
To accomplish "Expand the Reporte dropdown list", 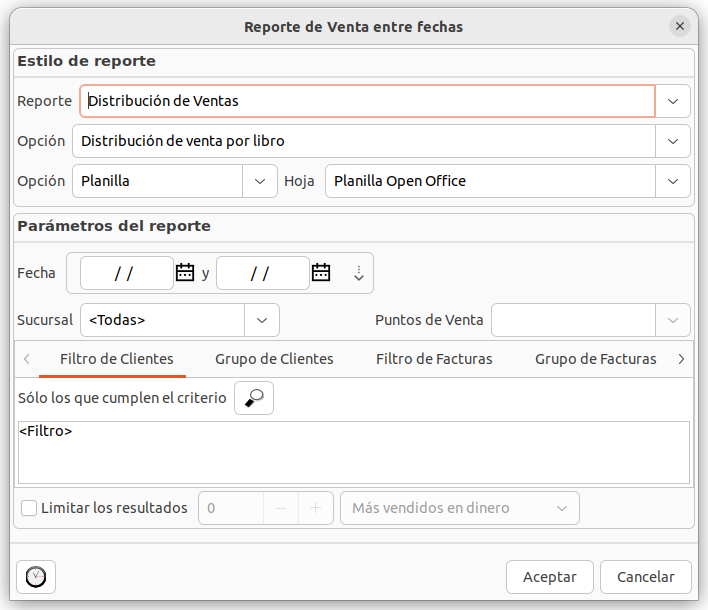I will pos(673,101).
